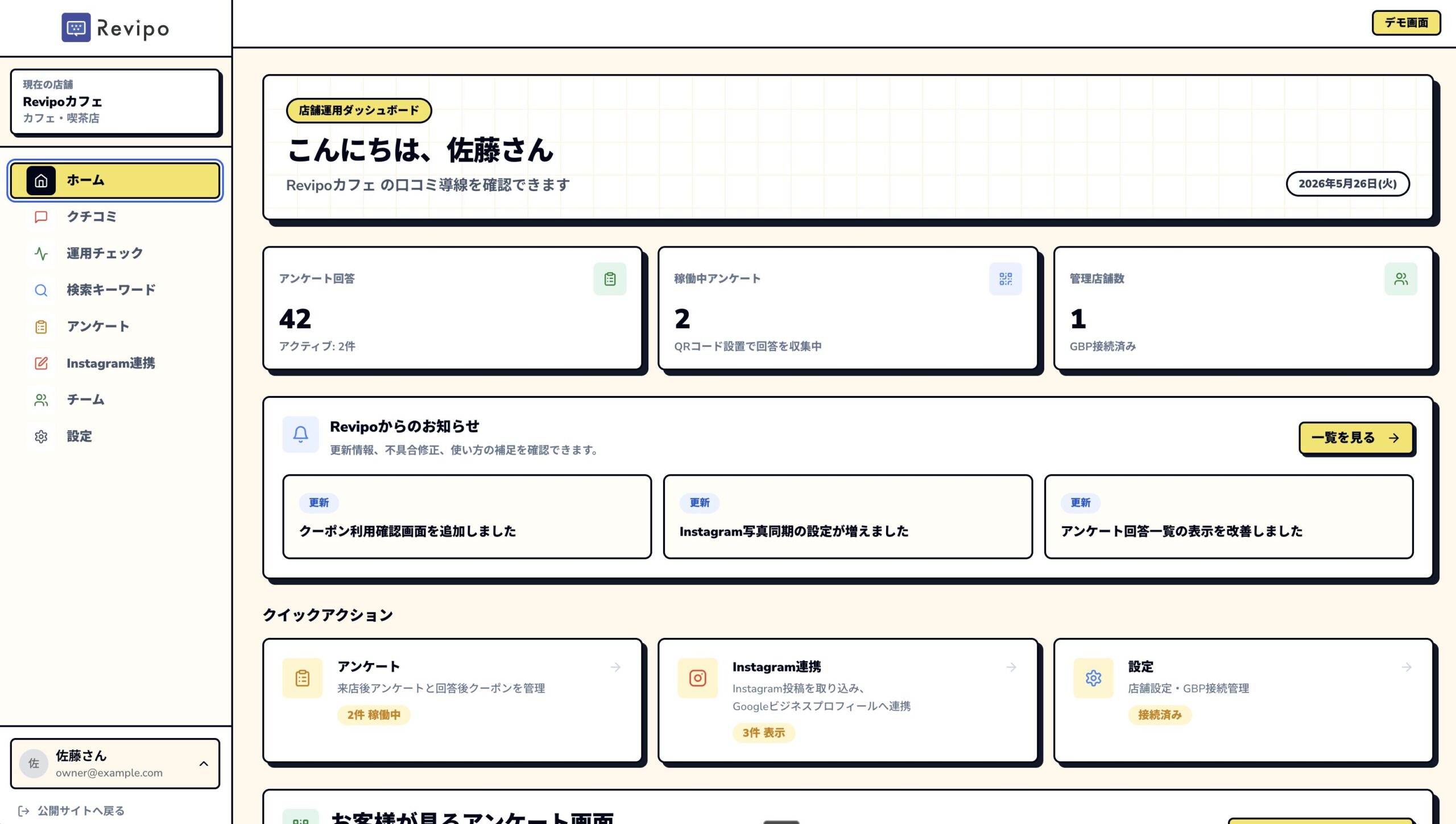The image size is (1456, 824).
Task: Open クチコミ from the sidebar
Action: click(115, 217)
